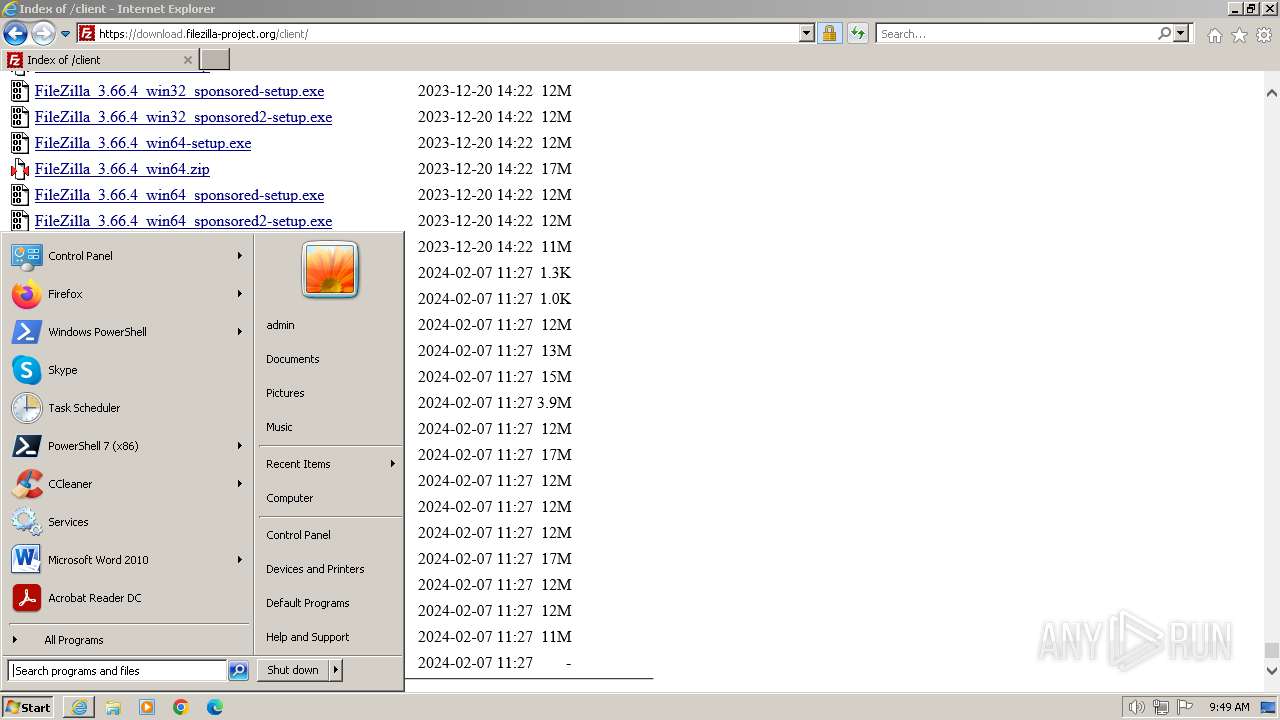Click the Start button on taskbar
The image size is (1280, 720).
28,707
